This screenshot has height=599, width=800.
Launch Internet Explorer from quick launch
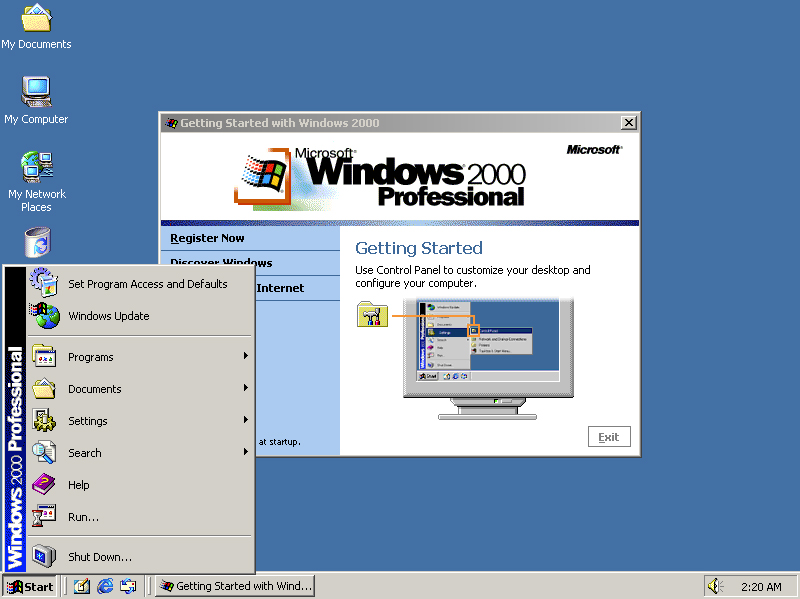[105, 586]
